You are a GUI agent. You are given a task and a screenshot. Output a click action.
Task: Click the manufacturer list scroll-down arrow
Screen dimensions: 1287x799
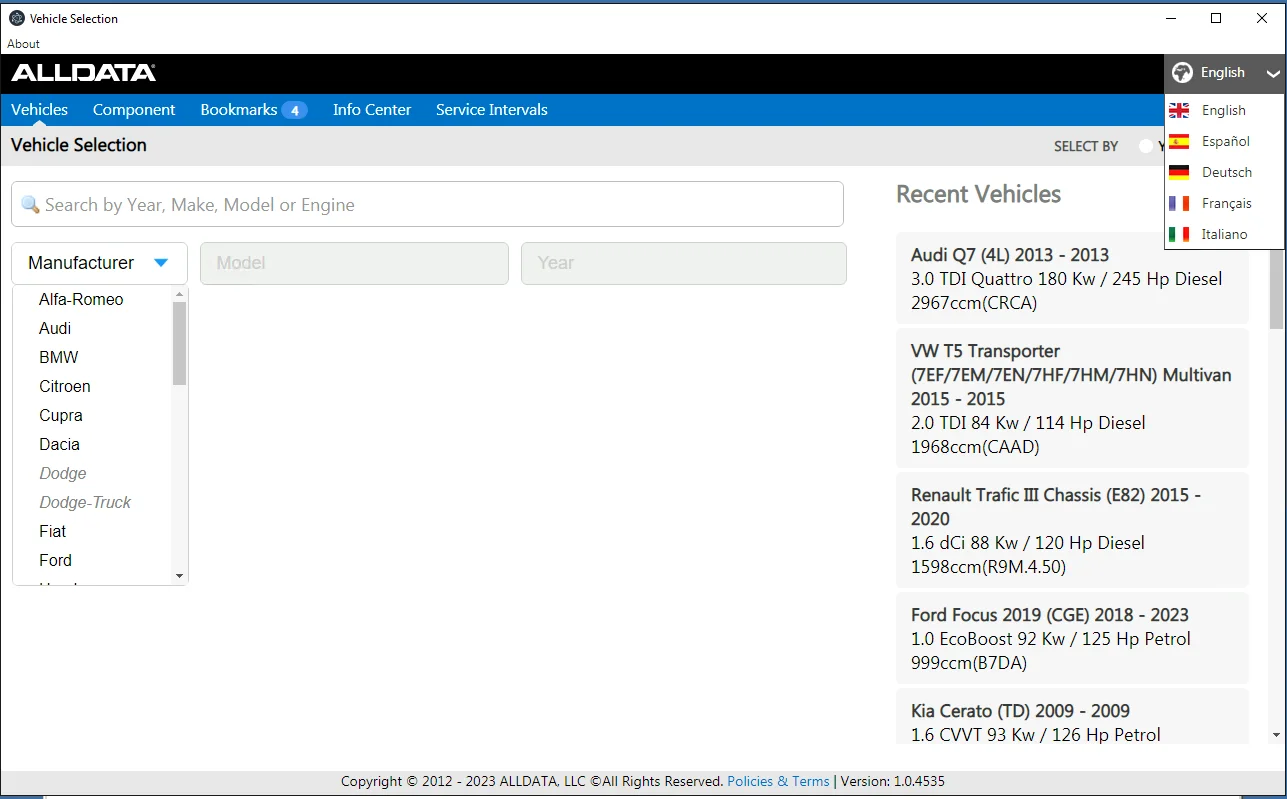(x=180, y=576)
